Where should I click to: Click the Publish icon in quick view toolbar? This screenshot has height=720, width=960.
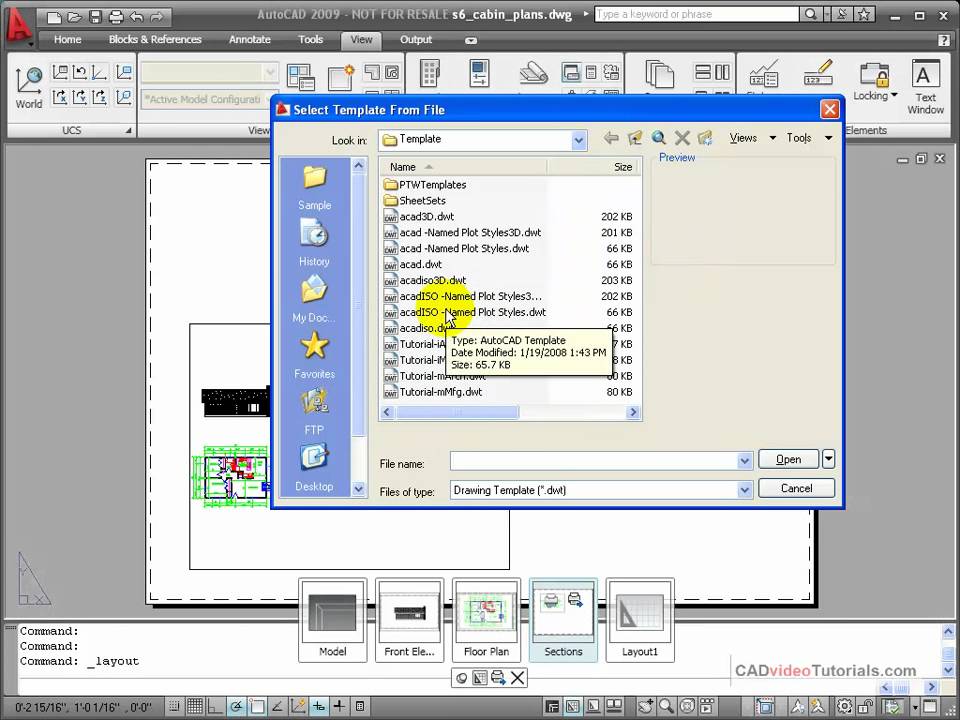[498, 678]
